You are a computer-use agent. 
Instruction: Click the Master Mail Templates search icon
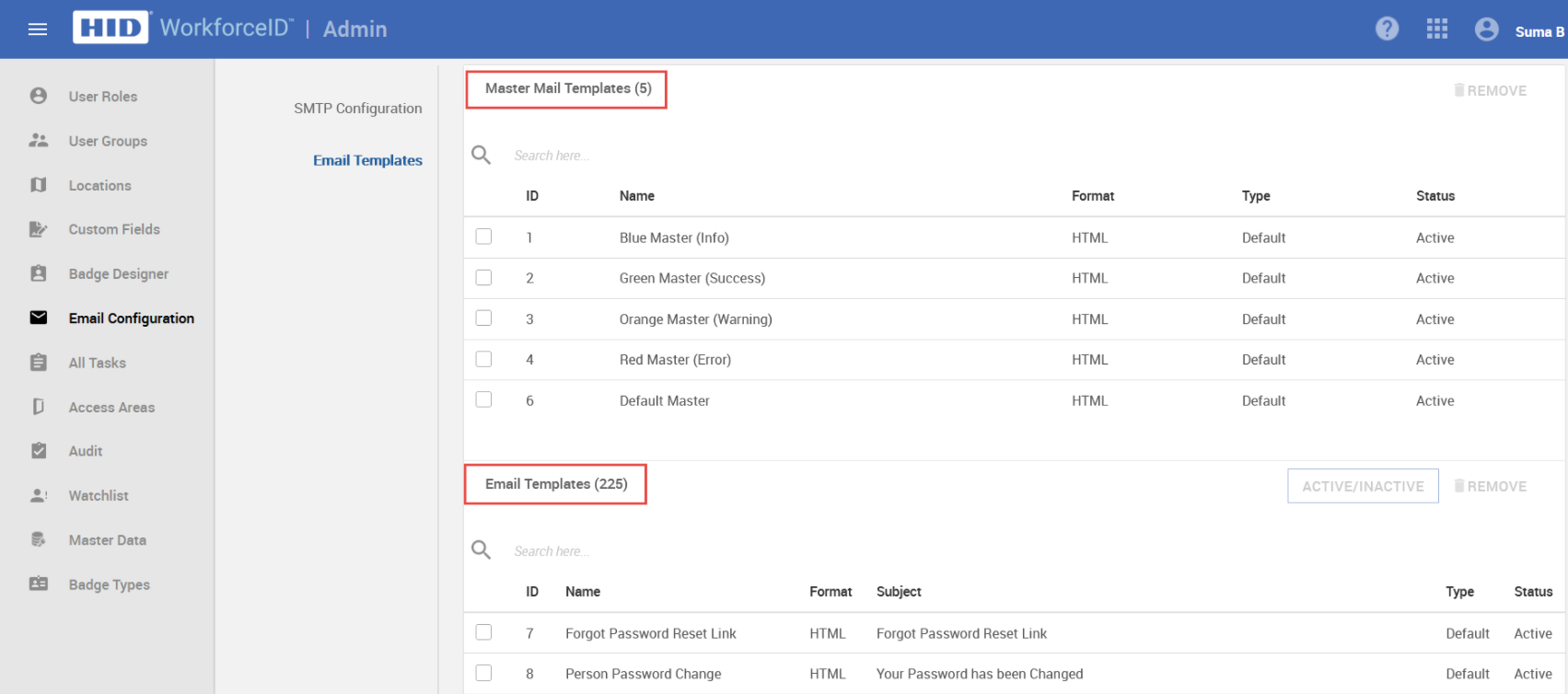point(482,155)
